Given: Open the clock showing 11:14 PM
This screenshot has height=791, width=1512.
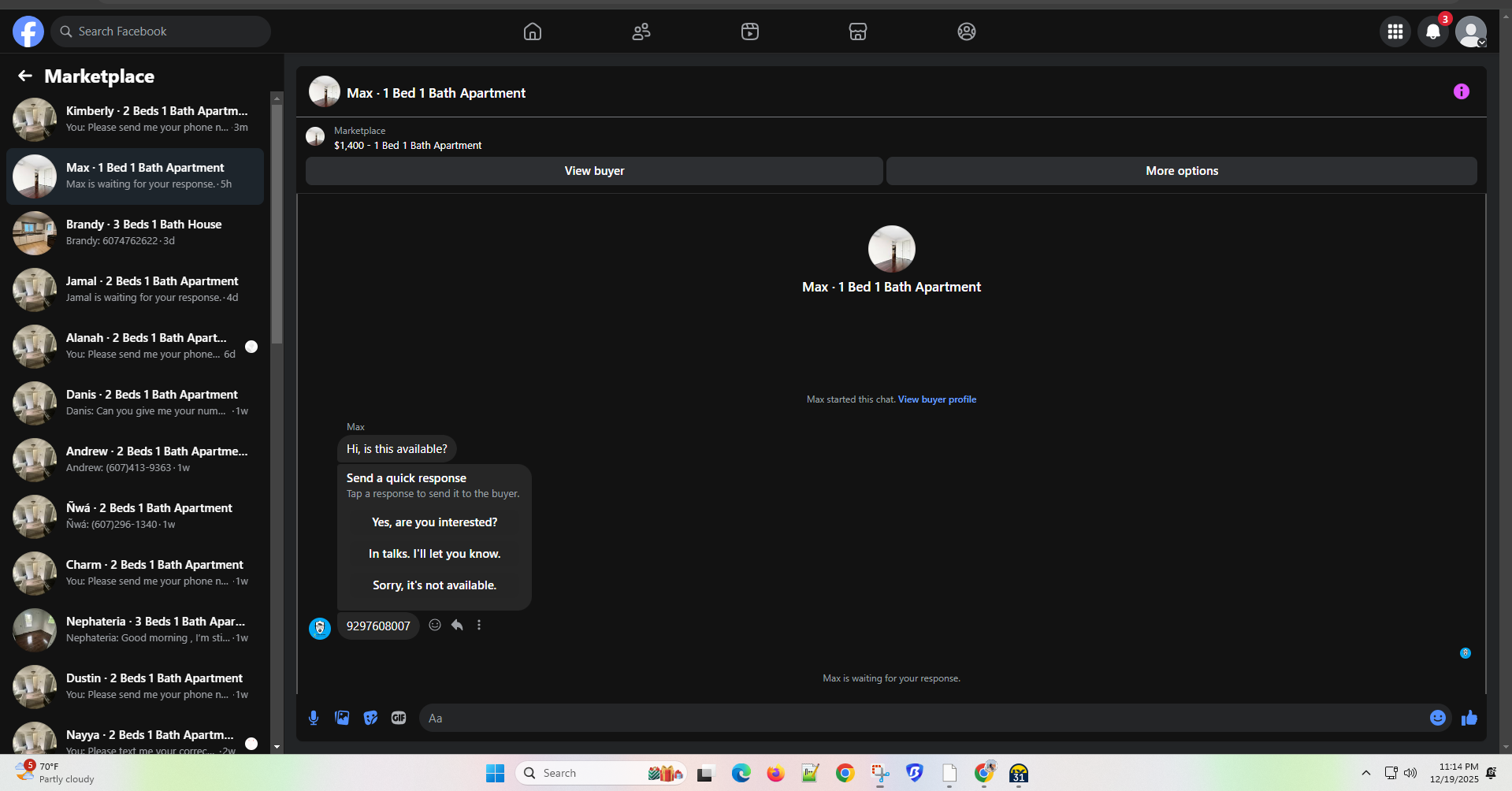Looking at the screenshot, I should click(1454, 773).
